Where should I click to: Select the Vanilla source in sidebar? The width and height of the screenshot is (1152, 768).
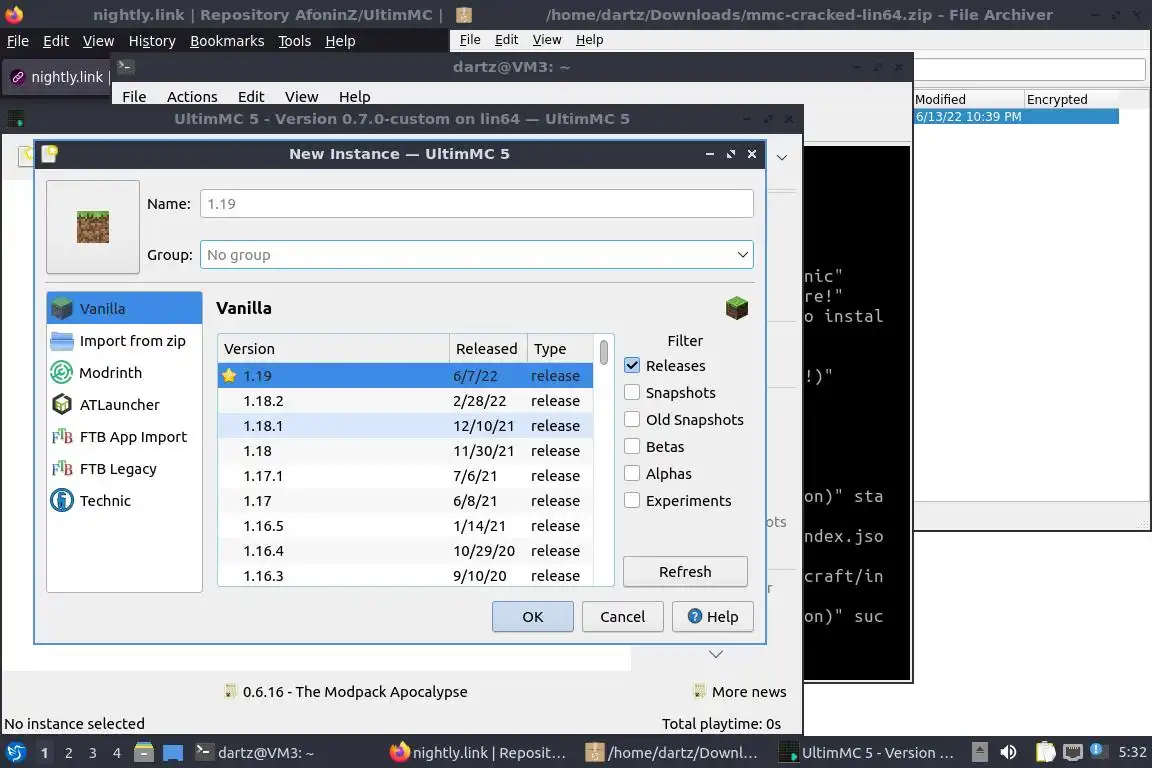(124, 309)
